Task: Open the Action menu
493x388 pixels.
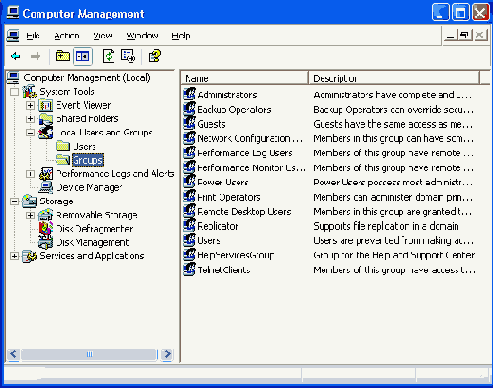Action: 67,35
